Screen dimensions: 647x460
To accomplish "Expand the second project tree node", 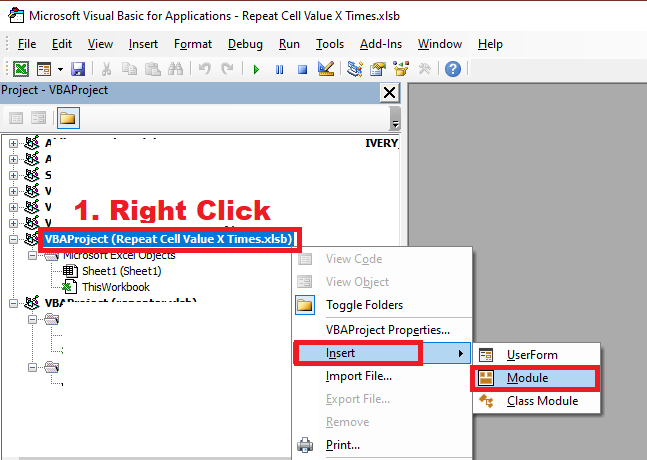I will pyautogui.click(x=13, y=159).
